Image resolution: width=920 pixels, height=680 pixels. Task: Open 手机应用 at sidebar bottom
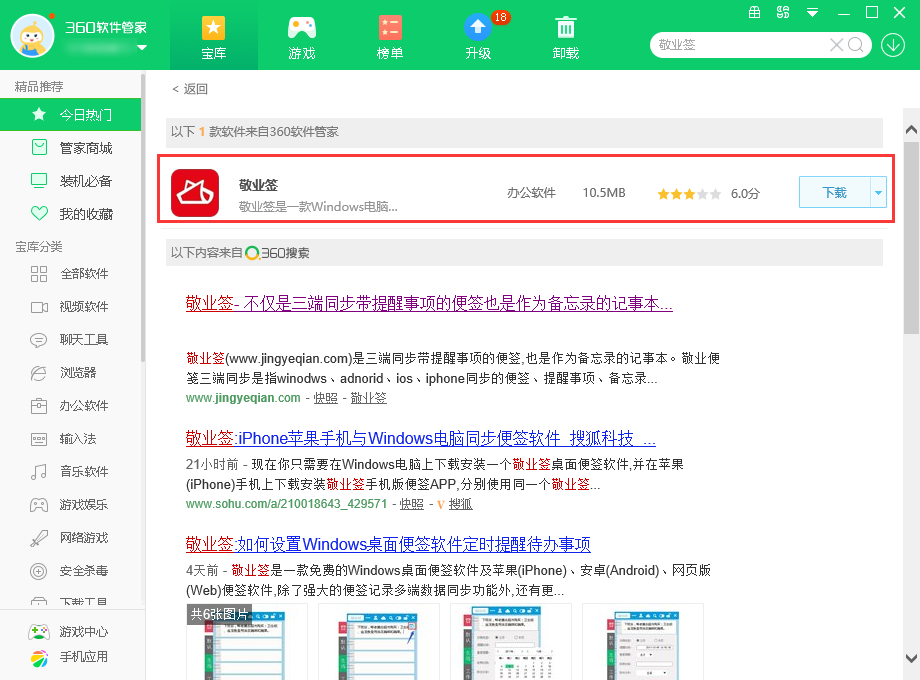pos(69,657)
